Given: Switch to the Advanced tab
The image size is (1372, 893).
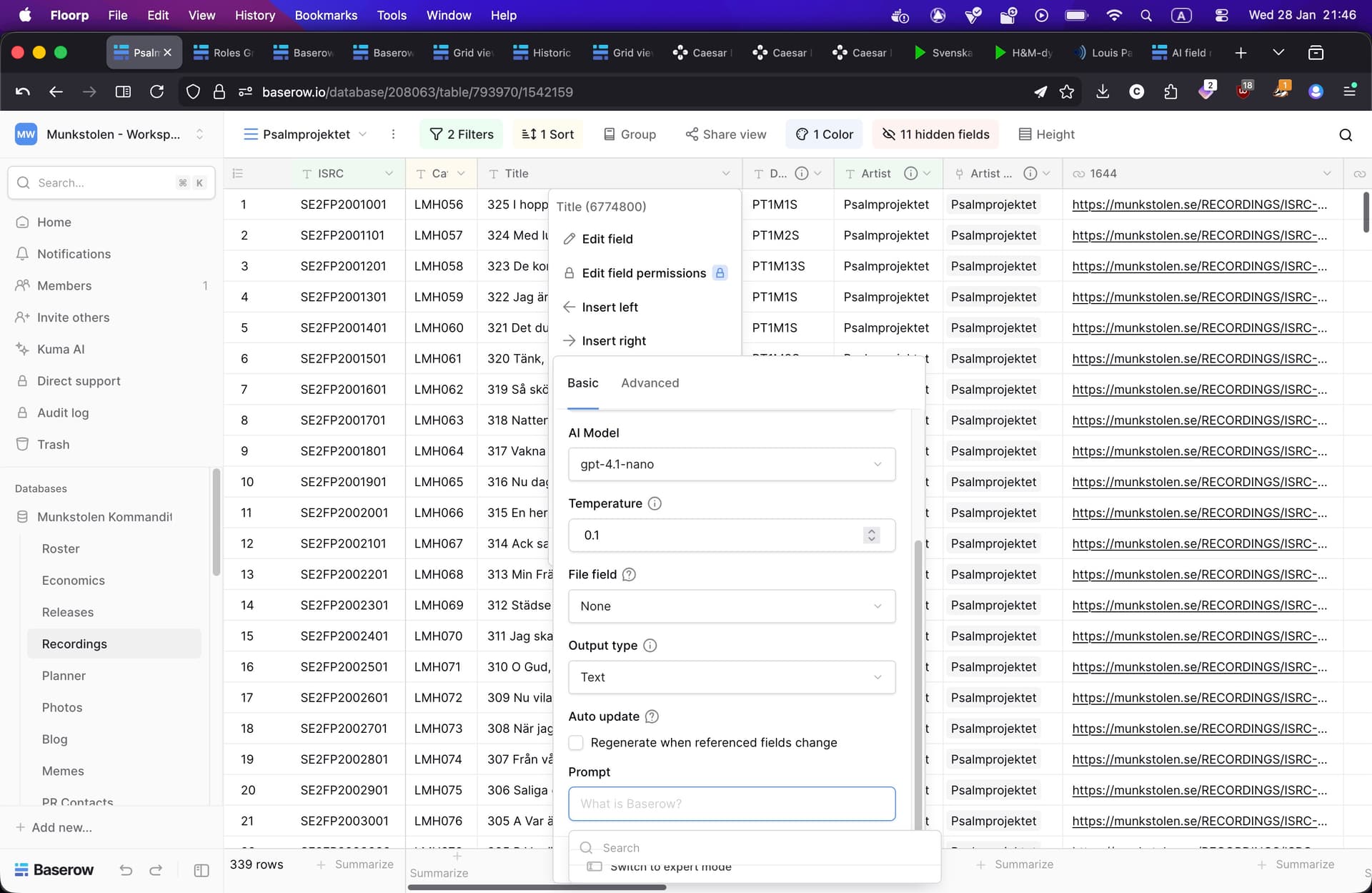Looking at the screenshot, I should click(x=650, y=383).
